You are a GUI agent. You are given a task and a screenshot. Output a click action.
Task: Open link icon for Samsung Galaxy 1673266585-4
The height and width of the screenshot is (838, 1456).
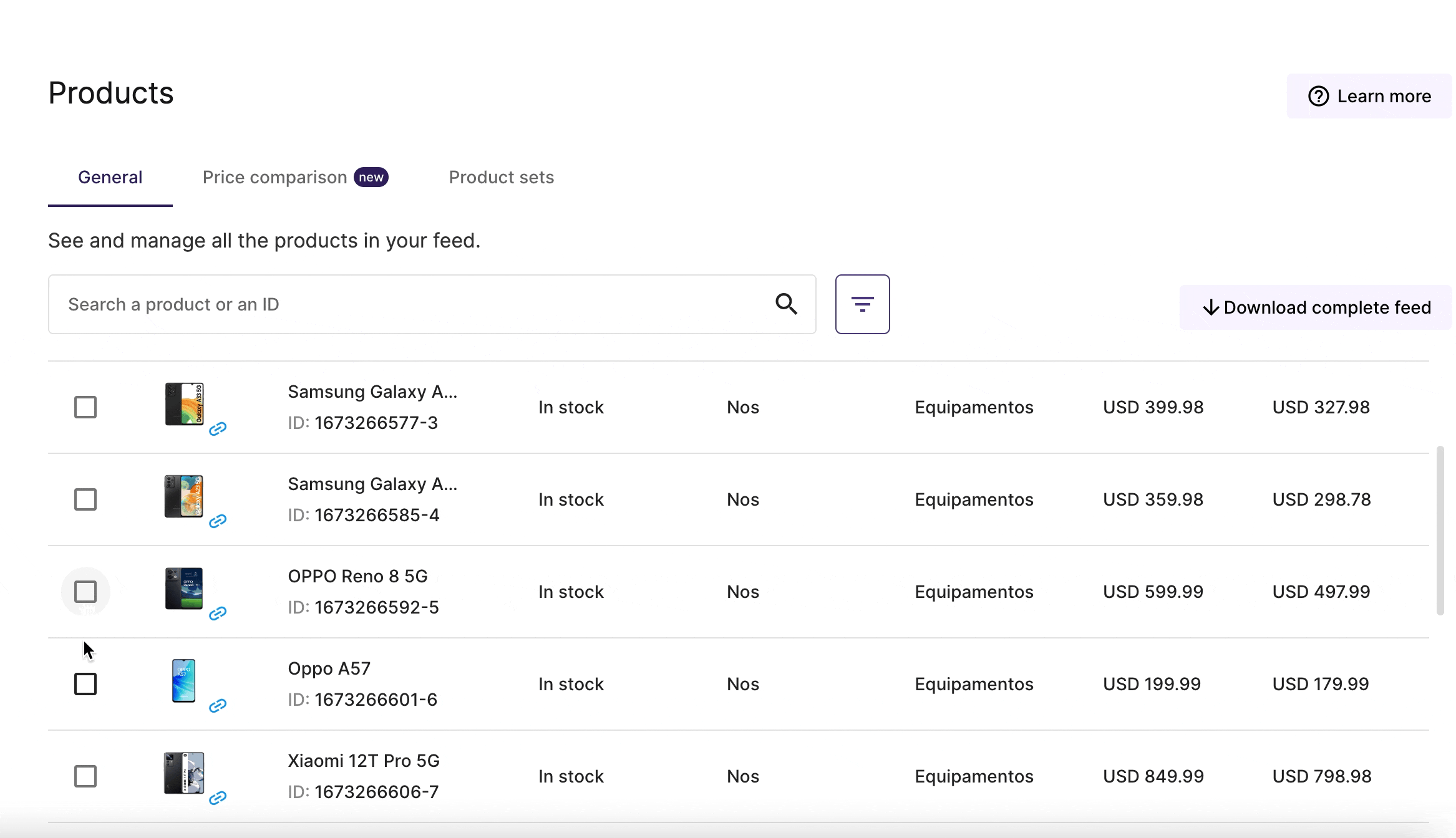coord(217,521)
